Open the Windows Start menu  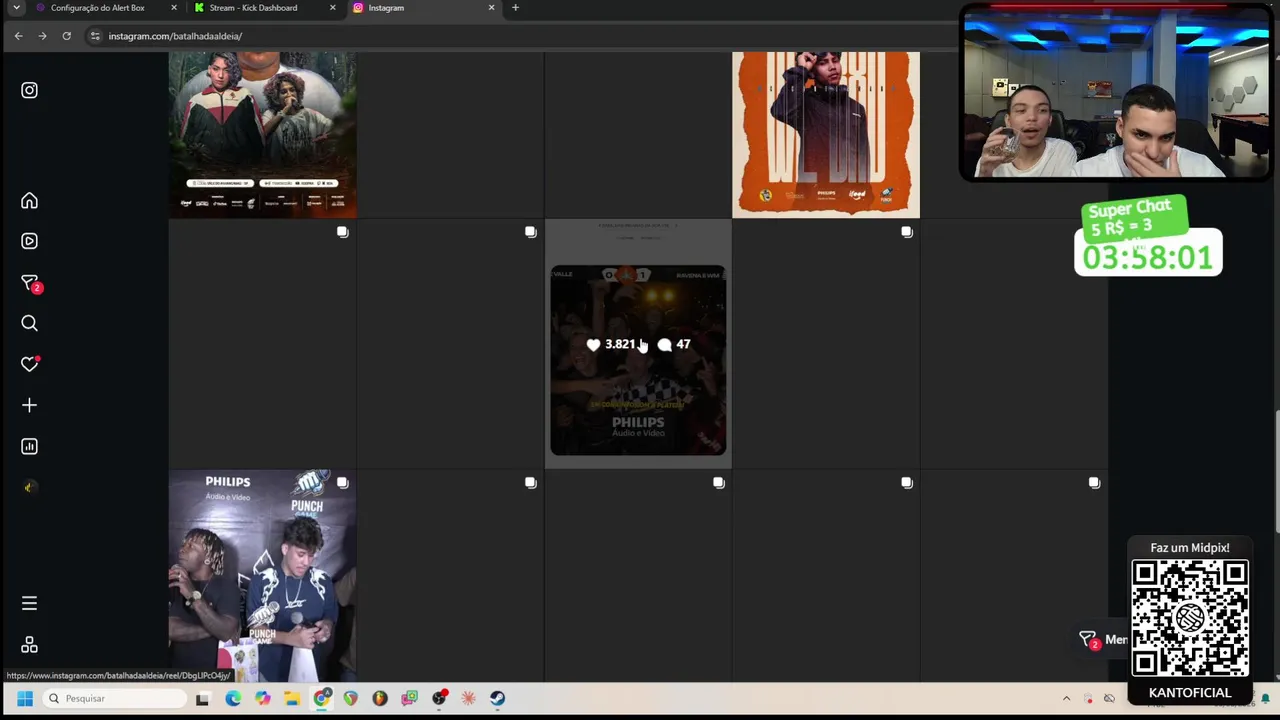point(25,699)
